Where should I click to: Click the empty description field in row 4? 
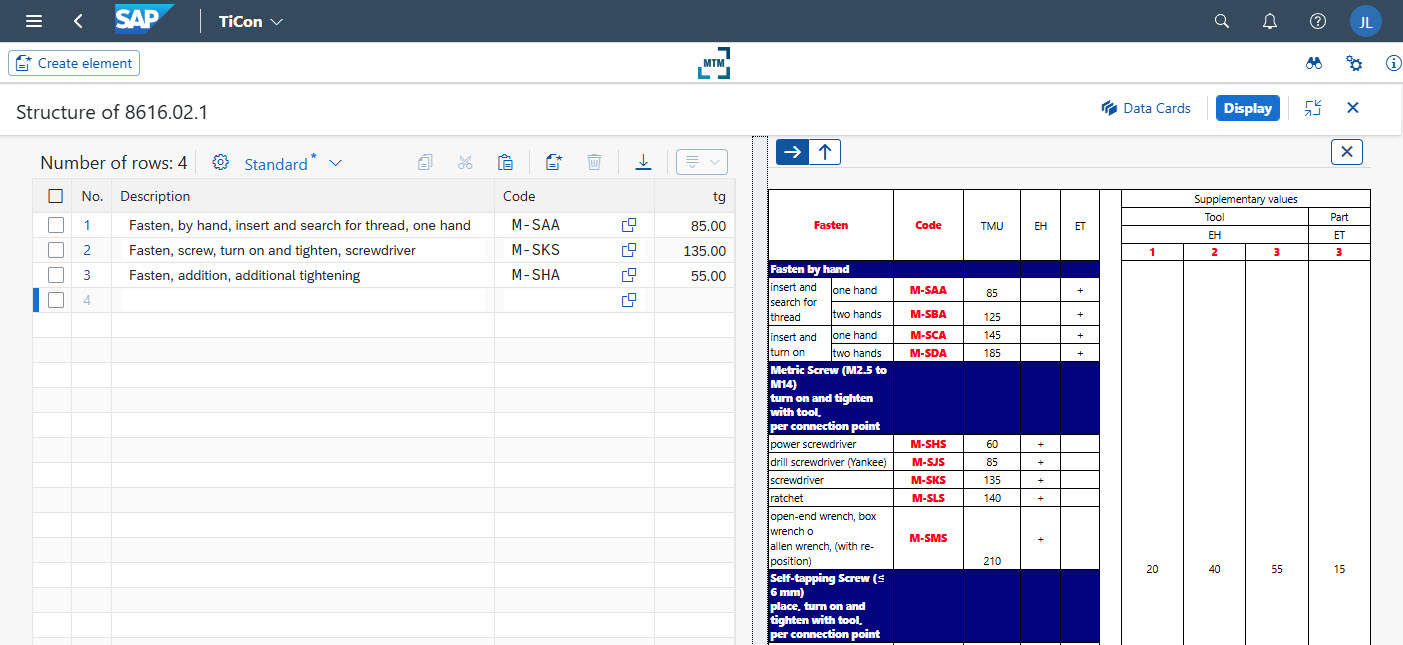tap(302, 300)
